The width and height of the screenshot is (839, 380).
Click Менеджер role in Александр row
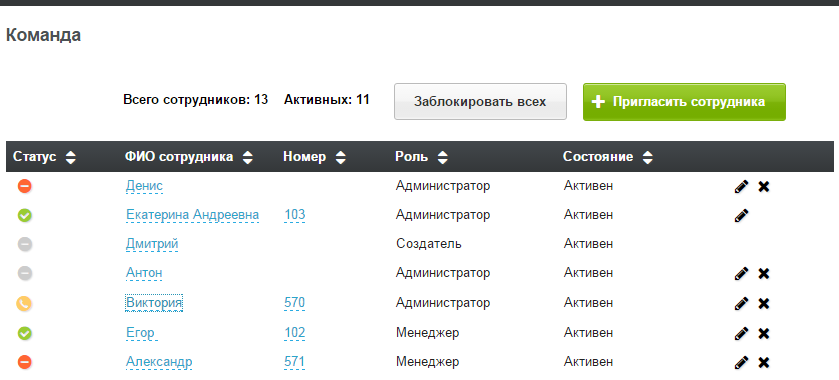428,362
